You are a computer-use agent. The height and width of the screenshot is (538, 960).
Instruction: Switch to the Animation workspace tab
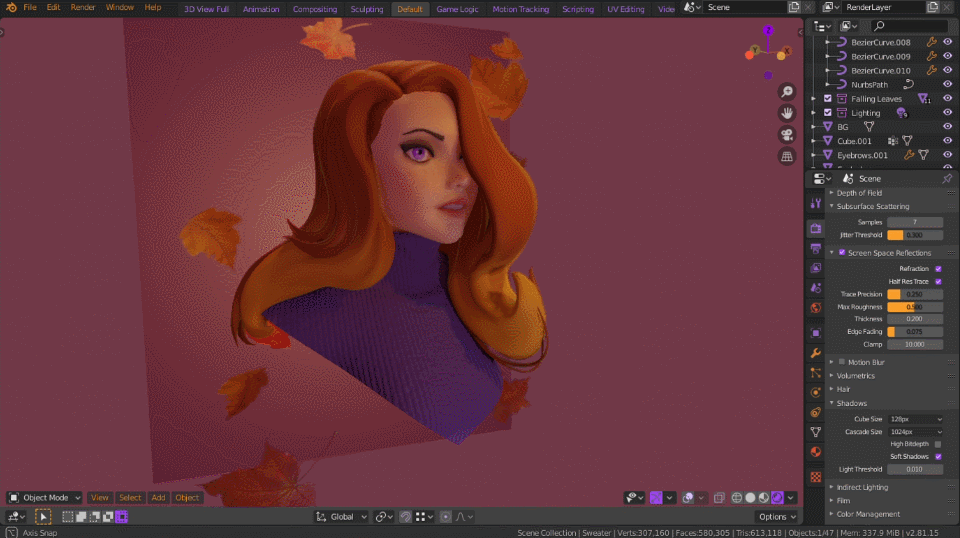[261, 9]
